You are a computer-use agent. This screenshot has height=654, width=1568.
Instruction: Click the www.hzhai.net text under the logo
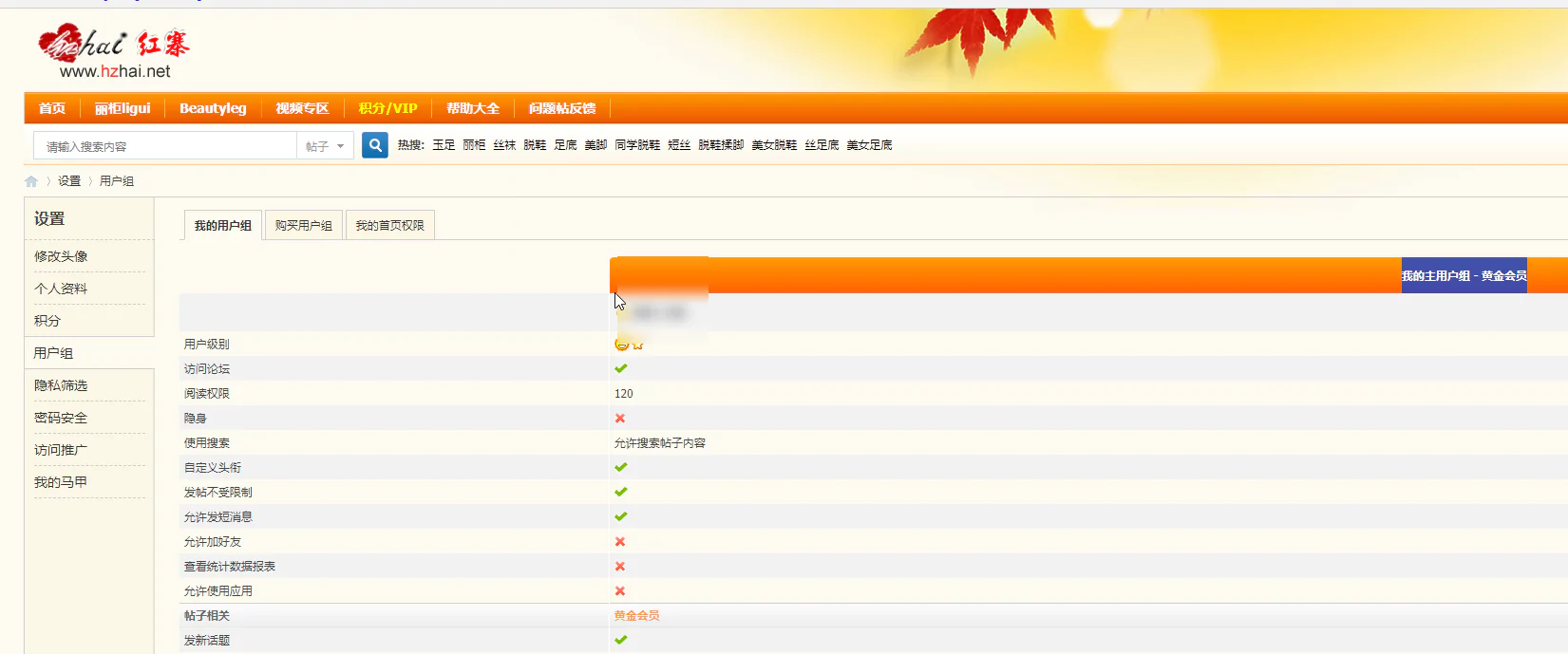[115, 71]
